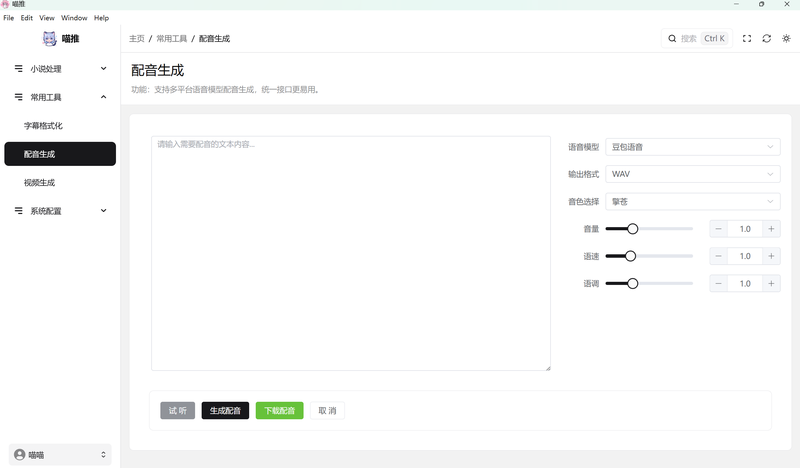
Task: Expand the 小说处理 menu chevron
Action: 104,68
